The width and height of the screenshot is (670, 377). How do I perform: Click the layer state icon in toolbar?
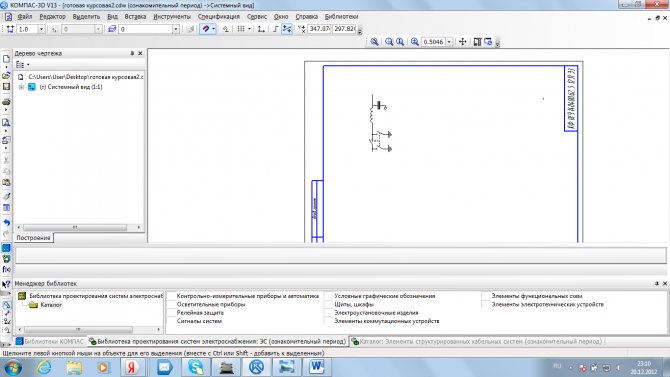point(112,29)
